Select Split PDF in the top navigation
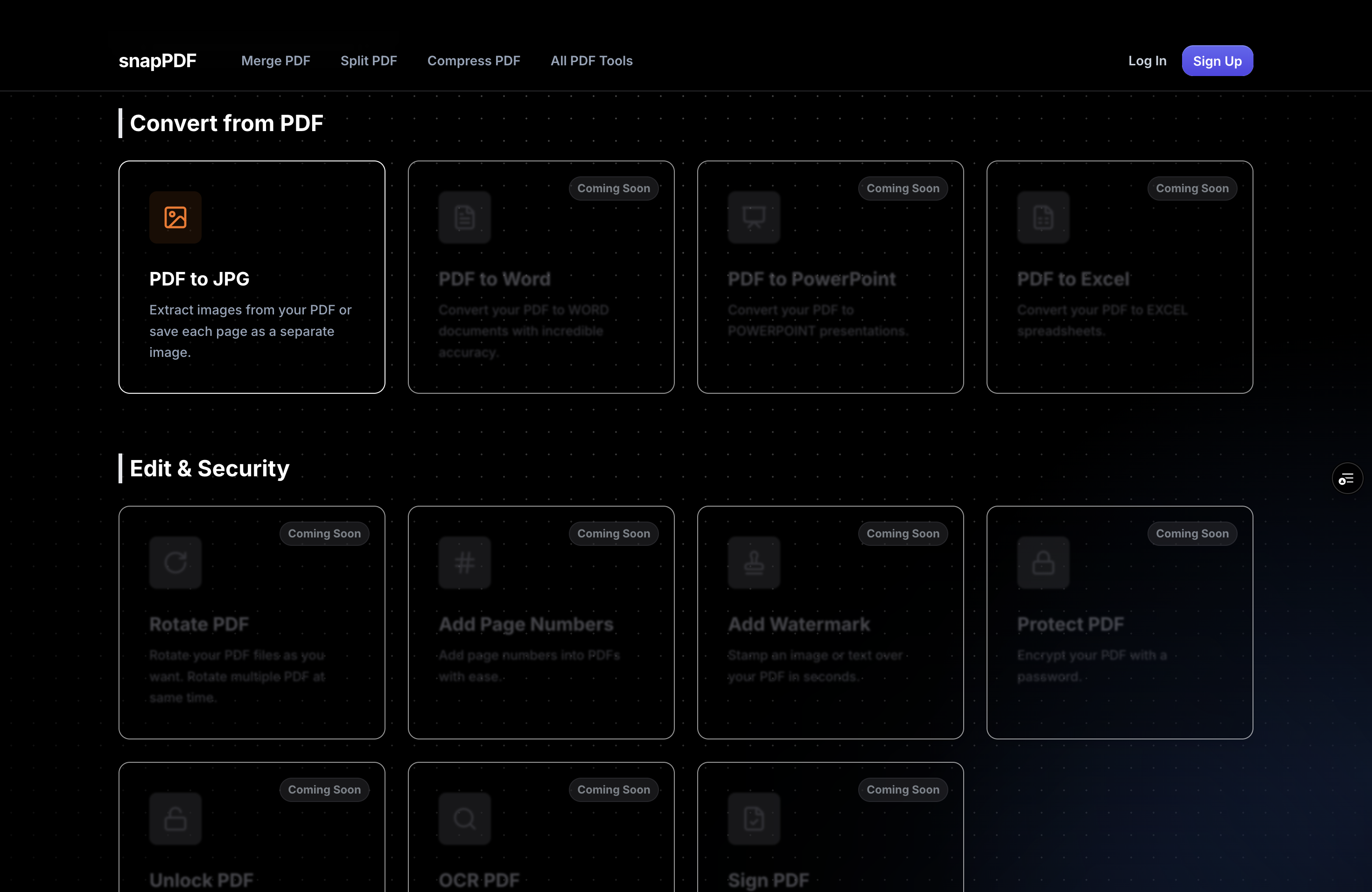 pyautogui.click(x=369, y=61)
